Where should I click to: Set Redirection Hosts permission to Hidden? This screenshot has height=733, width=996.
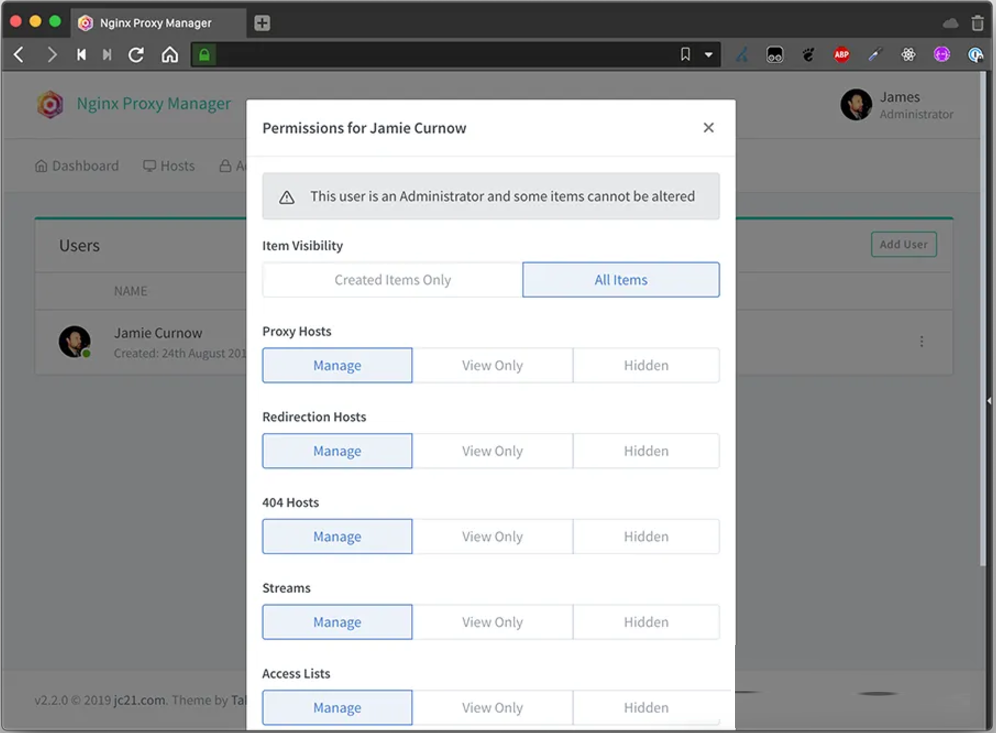(646, 451)
